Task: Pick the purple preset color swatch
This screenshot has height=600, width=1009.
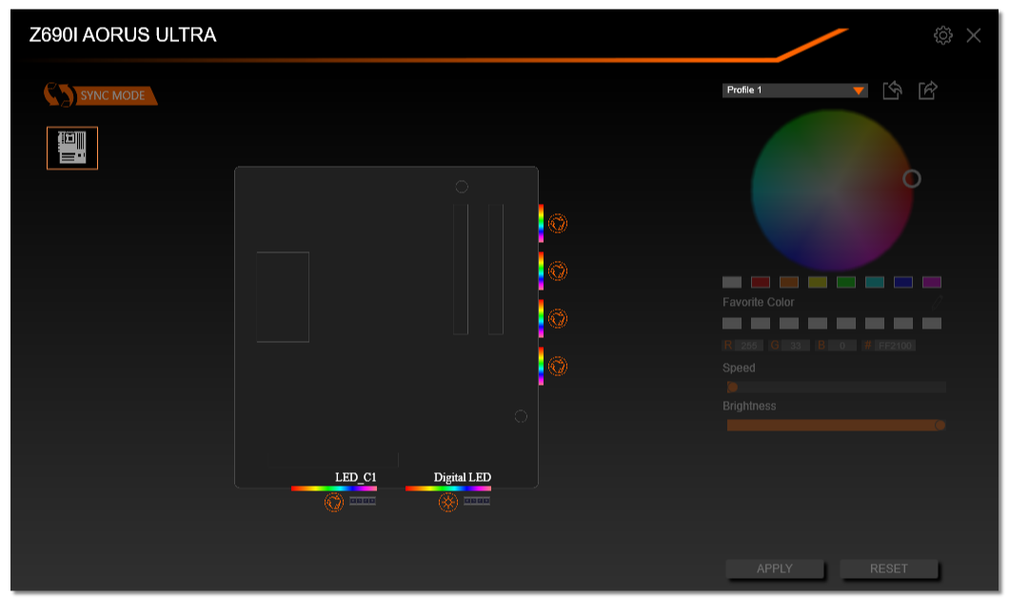Action: pyautogui.click(x=931, y=282)
